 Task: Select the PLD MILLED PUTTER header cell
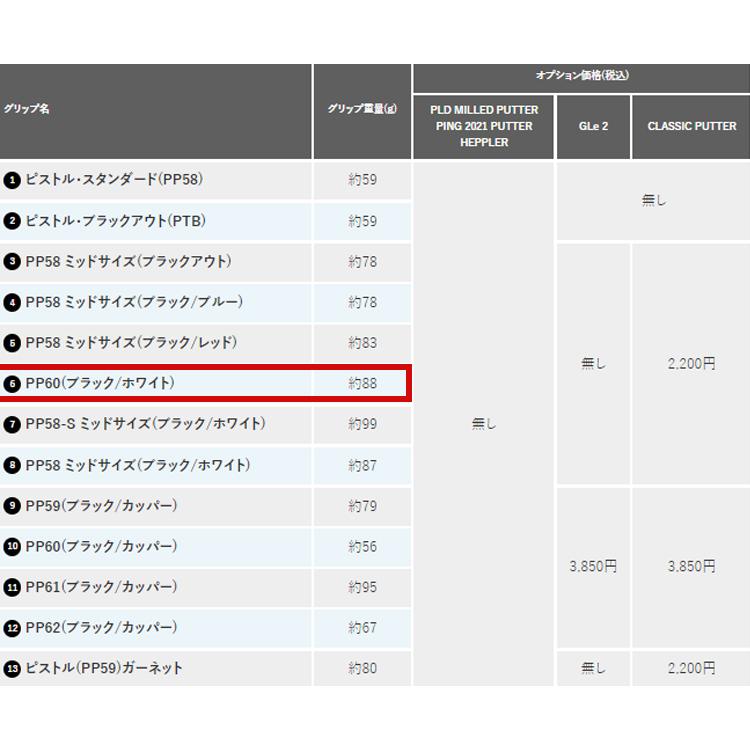pos(484,127)
